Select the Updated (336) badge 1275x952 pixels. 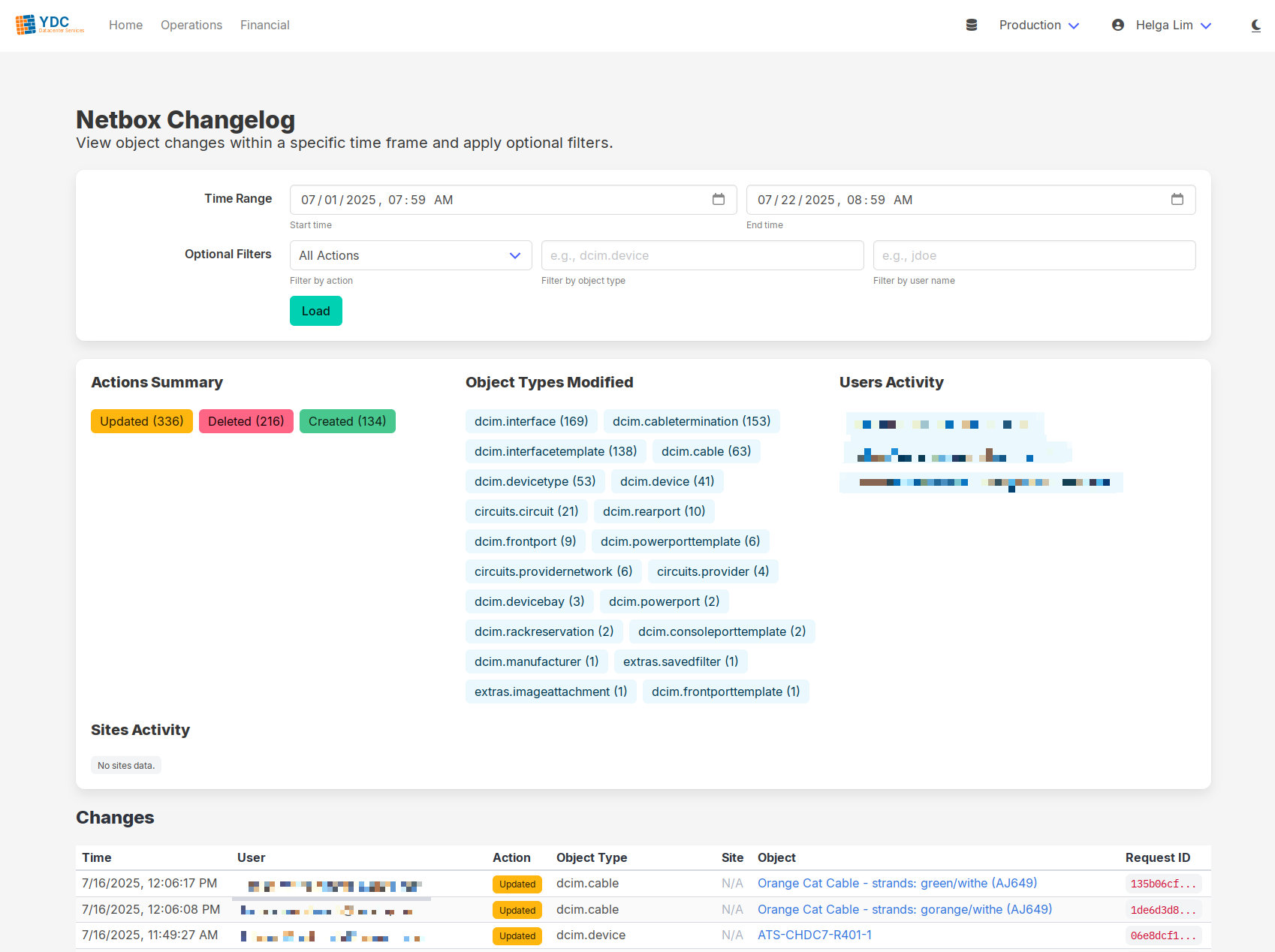(x=142, y=421)
